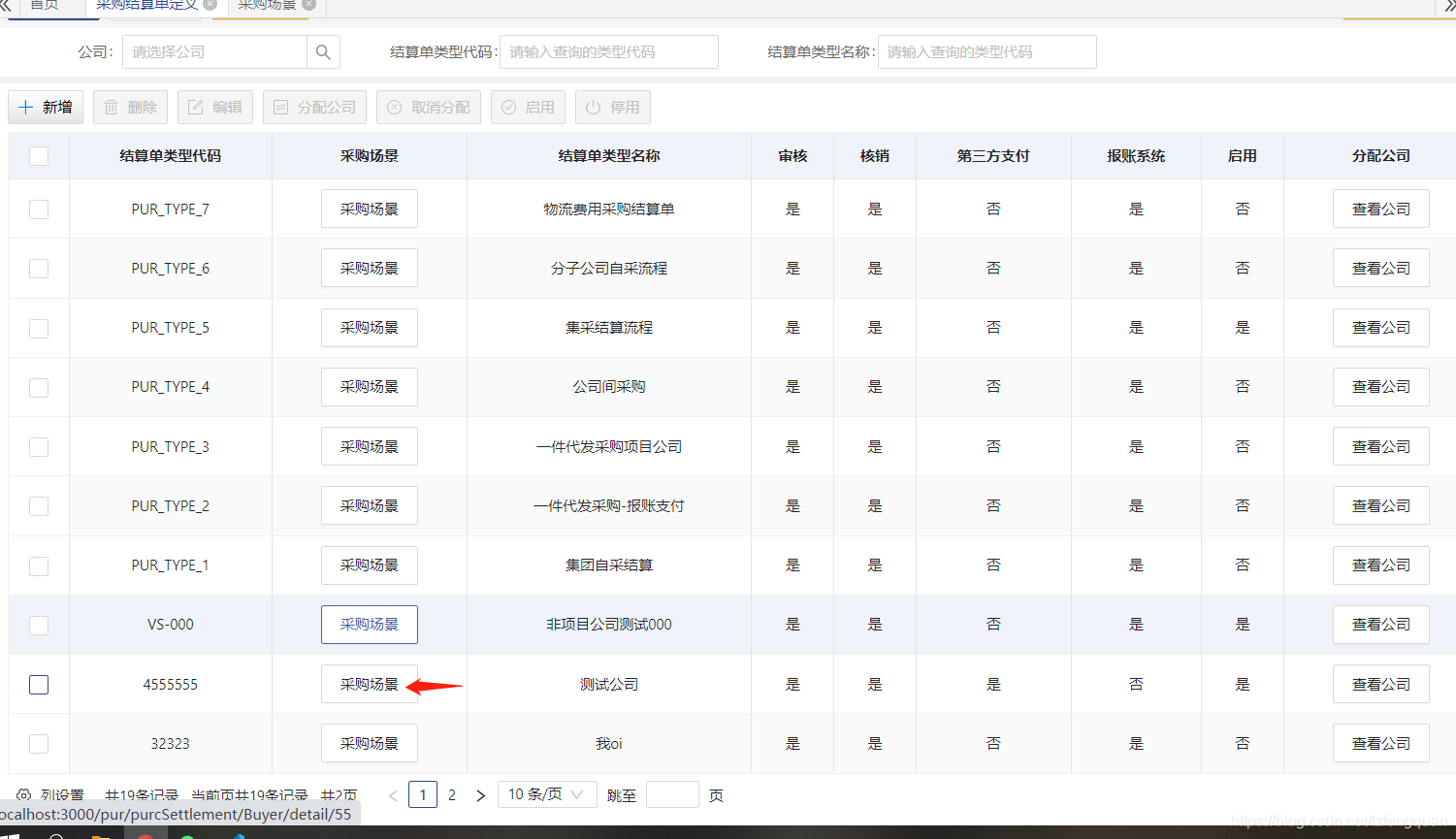Image resolution: width=1456 pixels, height=839 pixels.
Task: Focus the 结算单类型名称 query input
Action: pyautogui.click(x=987, y=52)
